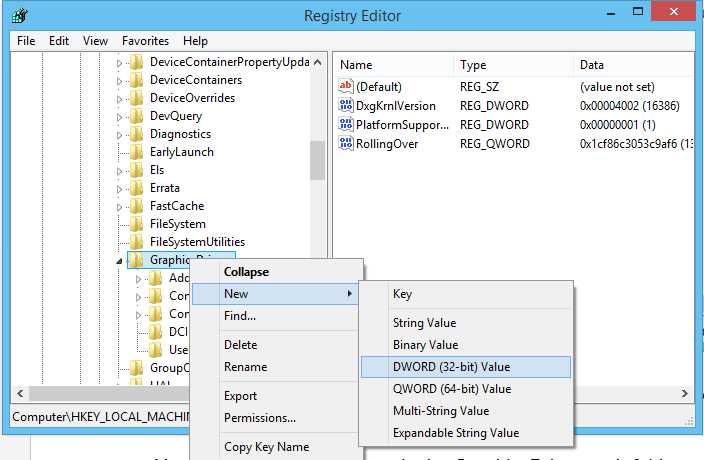This screenshot has height=460, width=704.
Task: Expand the DeviceOverrides tree node
Action: click(119, 99)
